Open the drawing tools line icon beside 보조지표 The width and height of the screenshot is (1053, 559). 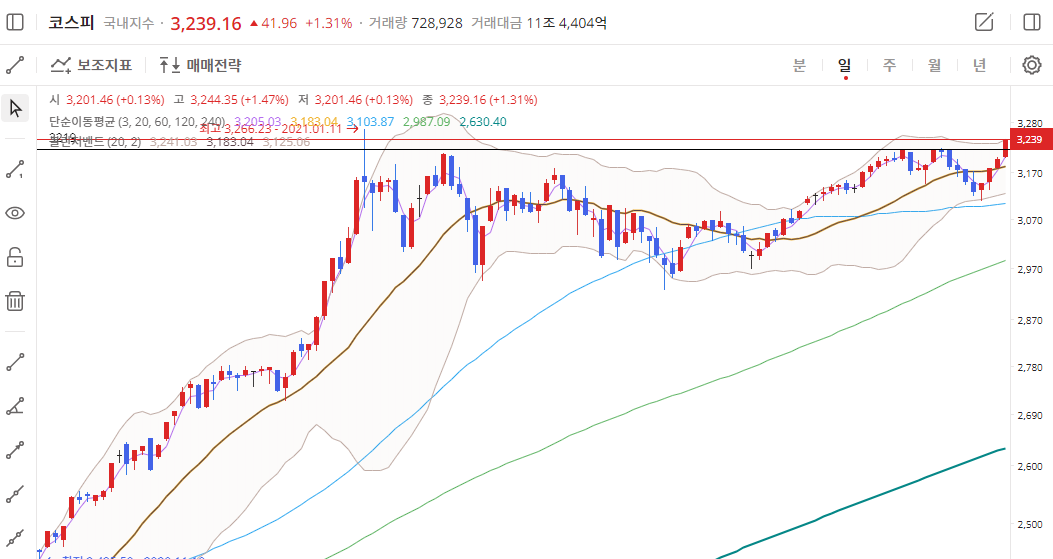(15, 65)
